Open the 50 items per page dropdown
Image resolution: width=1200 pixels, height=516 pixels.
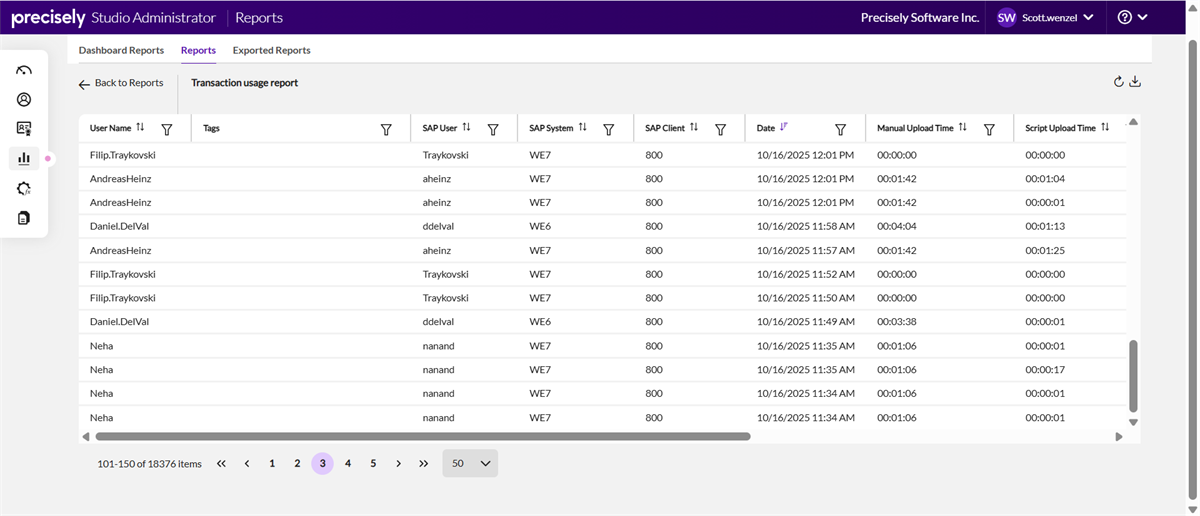[470, 463]
